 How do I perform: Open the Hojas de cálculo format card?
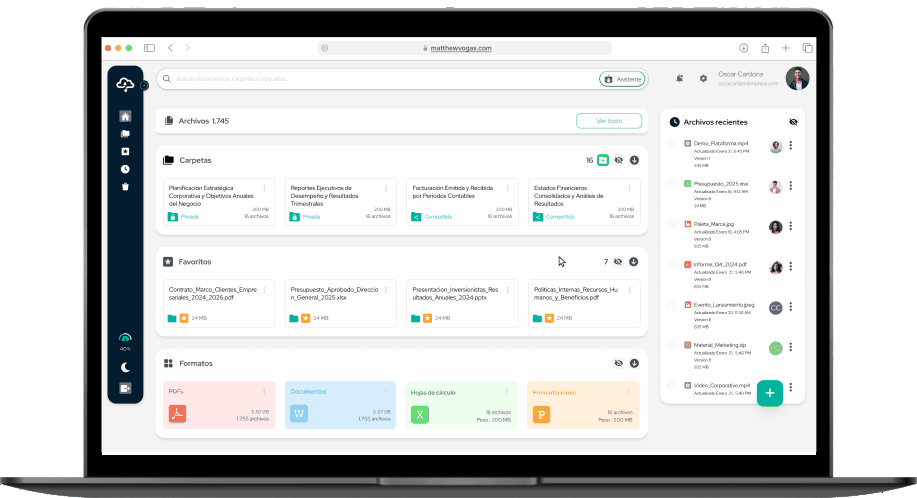click(461, 406)
